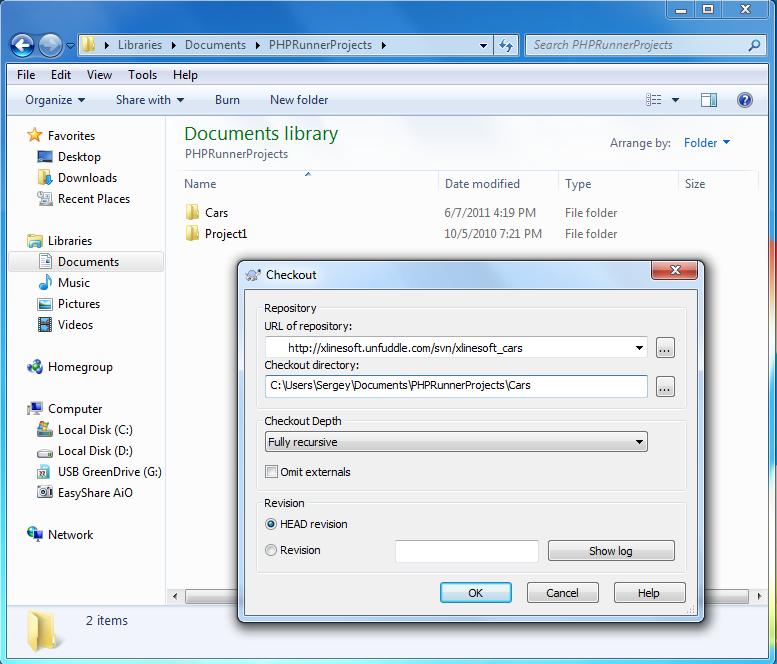The image size is (777, 664).
Task: Click the Forward navigation arrow
Action: point(50,46)
